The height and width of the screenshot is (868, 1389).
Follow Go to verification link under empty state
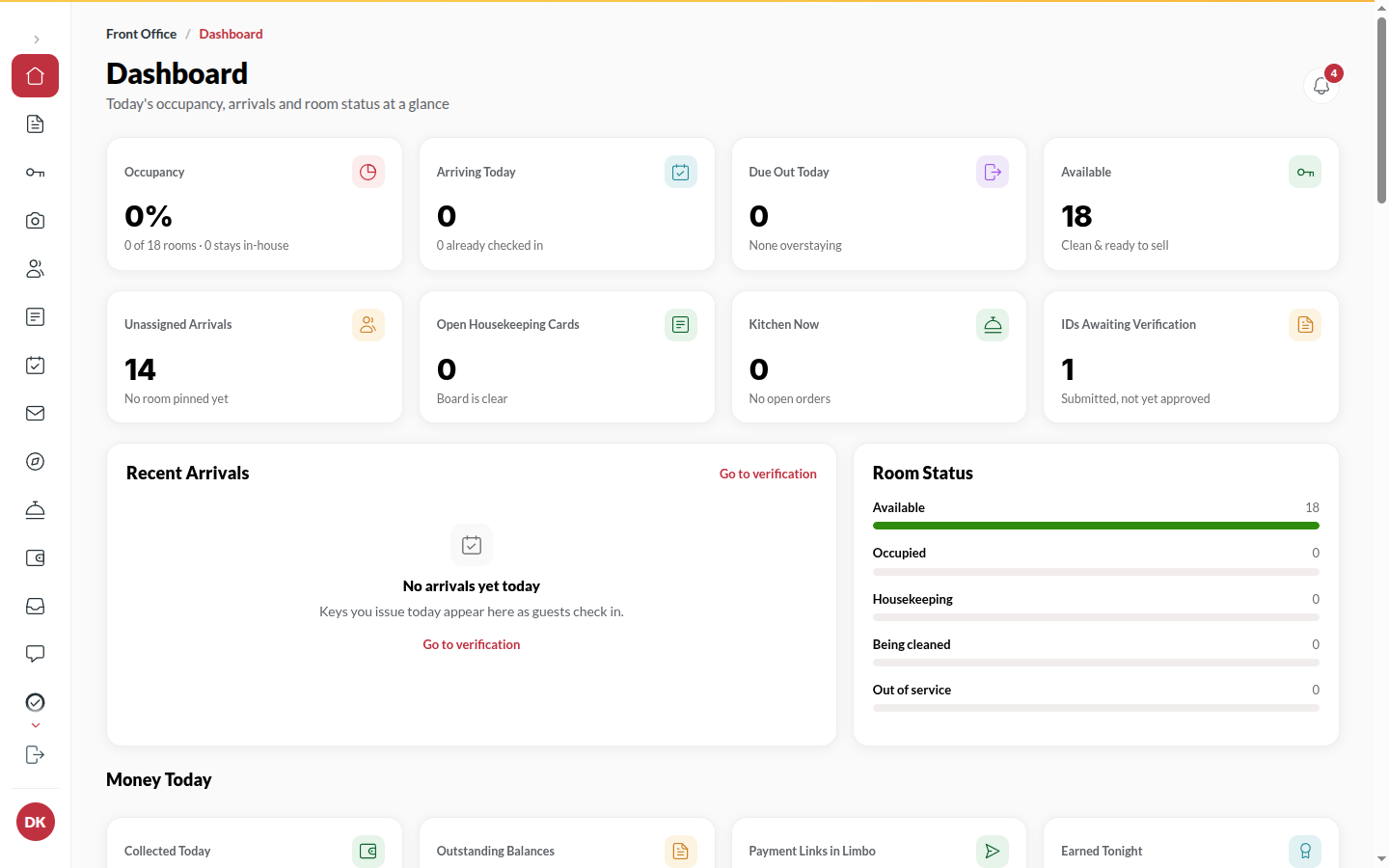(472, 644)
